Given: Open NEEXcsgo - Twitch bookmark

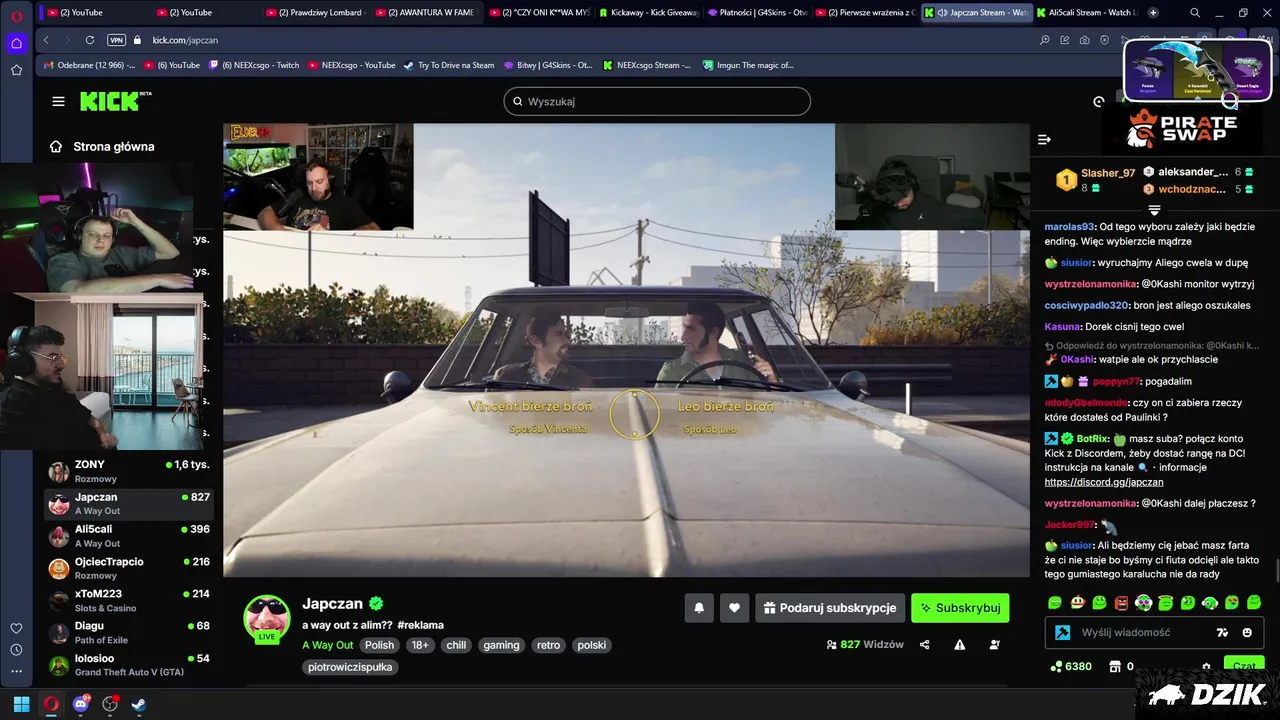Looking at the screenshot, I should [x=254, y=65].
